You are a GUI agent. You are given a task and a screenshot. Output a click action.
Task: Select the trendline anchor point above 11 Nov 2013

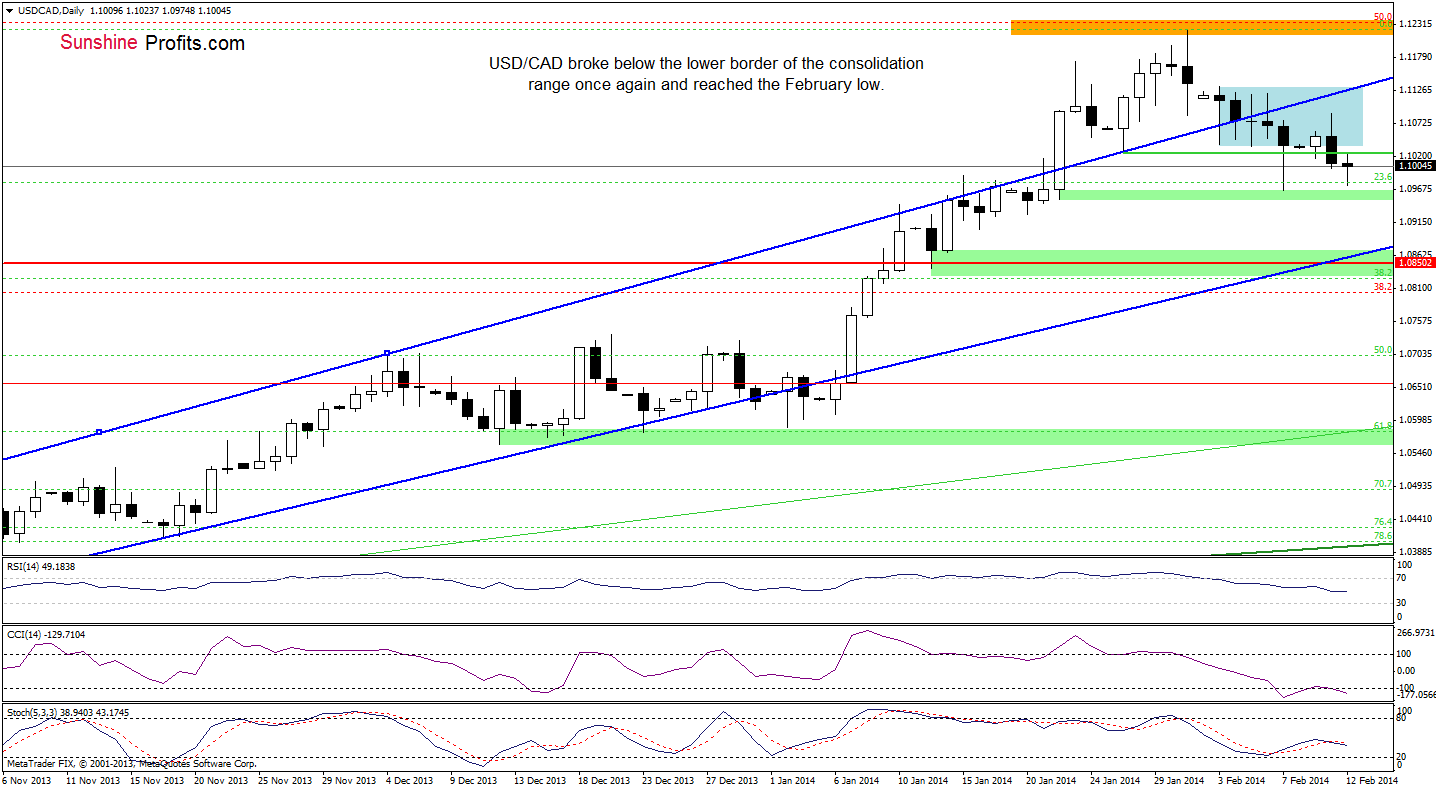pos(98,431)
